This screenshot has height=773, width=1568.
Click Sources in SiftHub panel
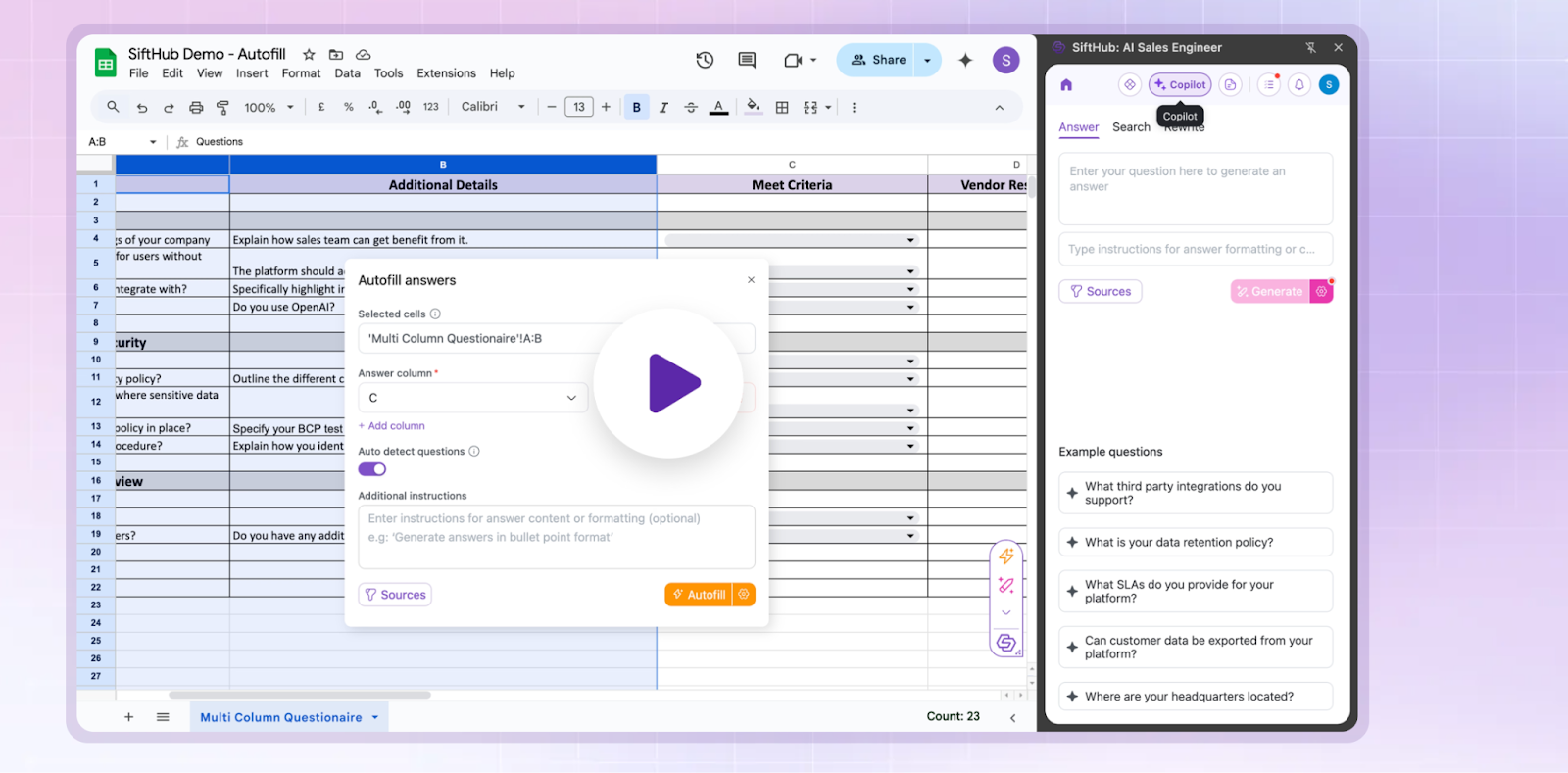[x=1101, y=291]
